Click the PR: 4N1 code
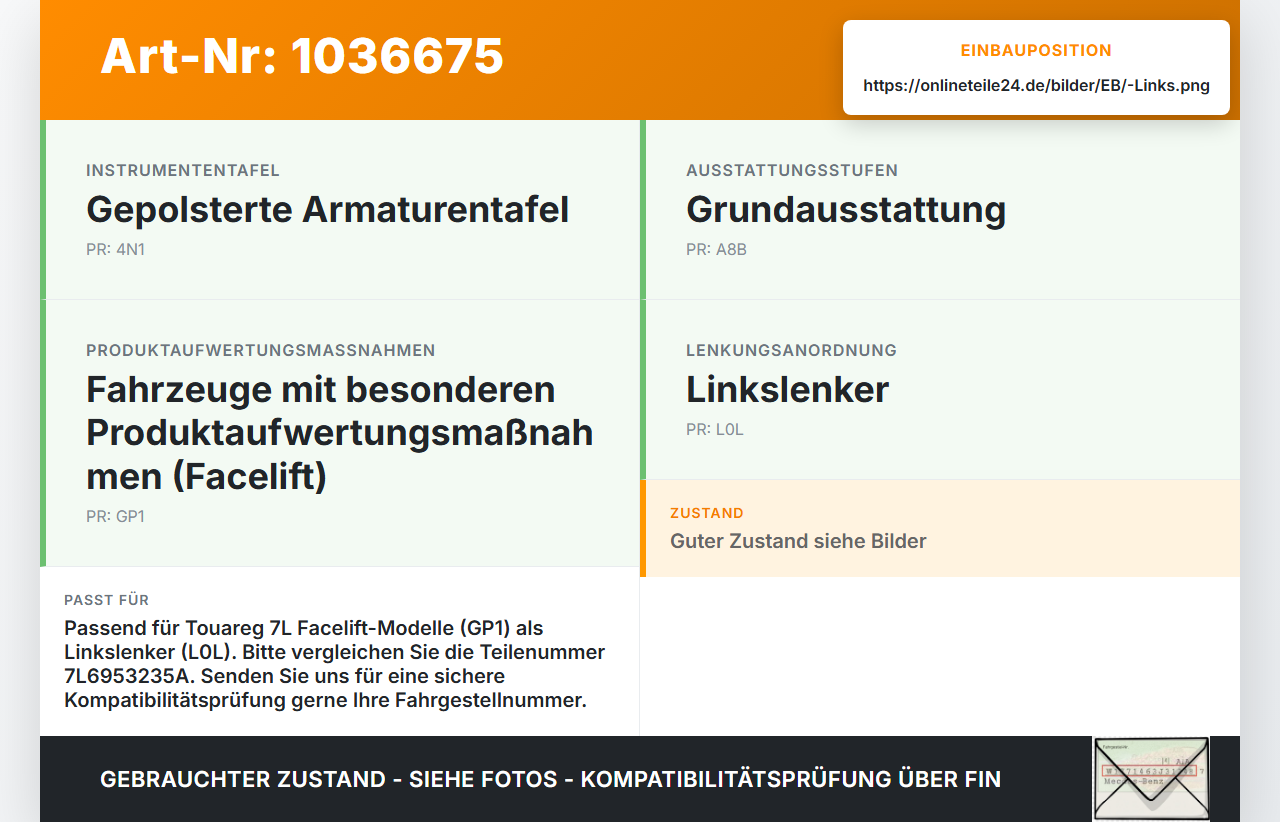The image size is (1280, 822). [x=115, y=249]
